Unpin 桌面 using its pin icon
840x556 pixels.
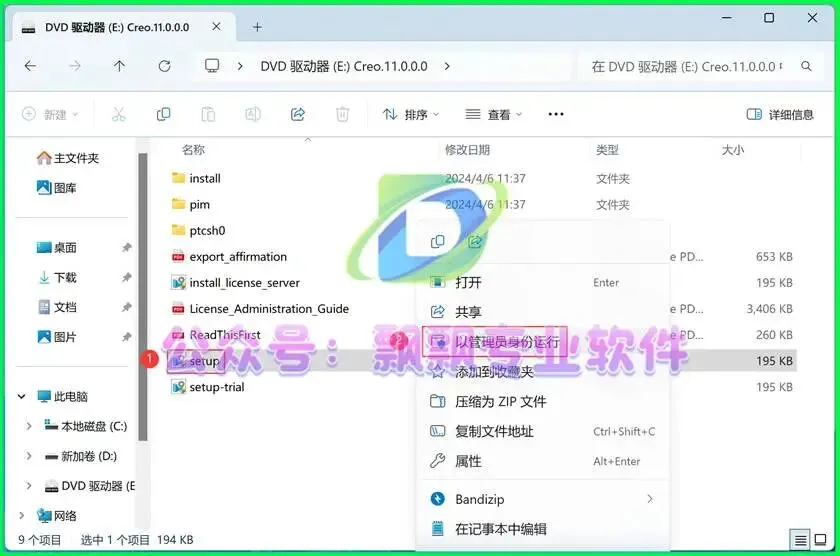pos(126,247)
